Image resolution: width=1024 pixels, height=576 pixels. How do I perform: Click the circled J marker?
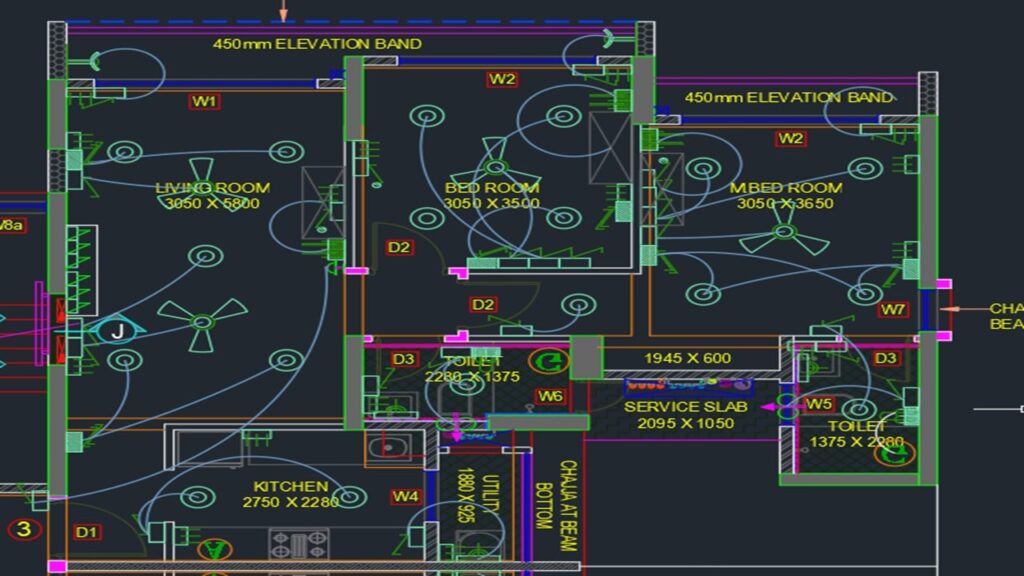coord(119,330)
